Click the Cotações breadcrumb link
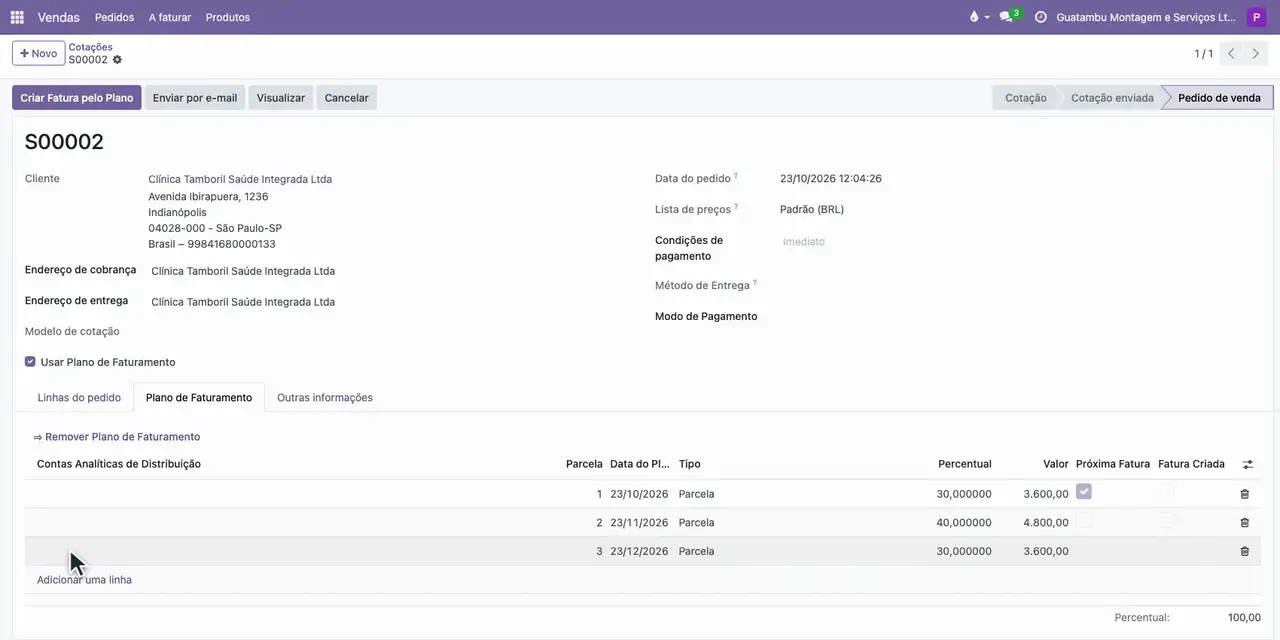Viewport: 1280px width, 640px height. pos(90,47)
